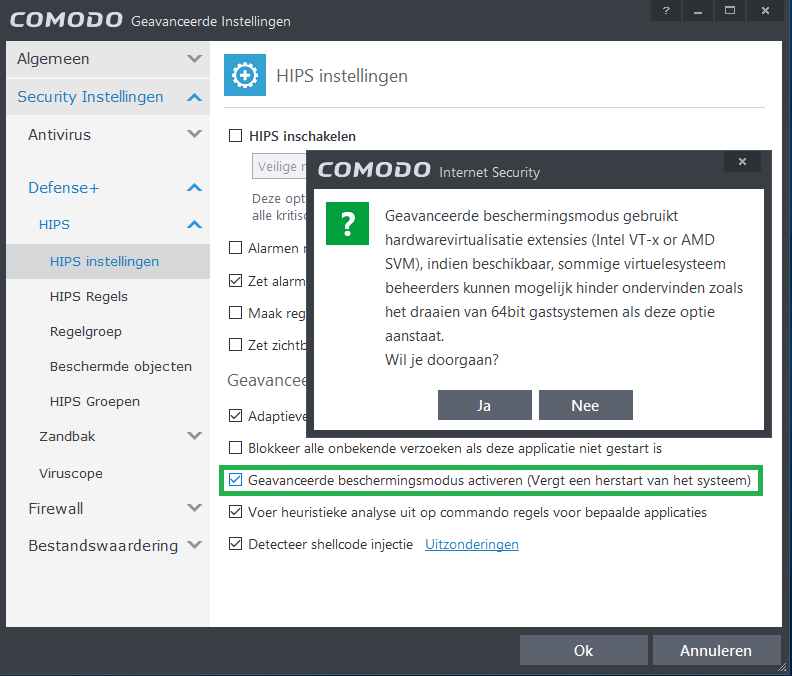The width and height of the screenshot is (792, 676).
Task: Select the Zandbak sidebar label
Action: [67, 437]
